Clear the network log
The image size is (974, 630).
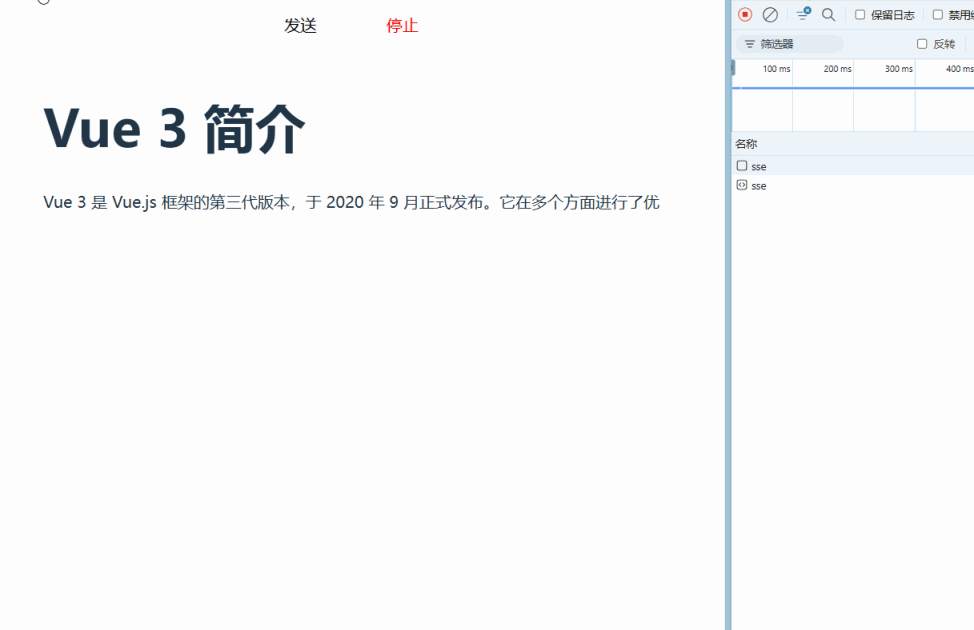click(x=770, y=14)
